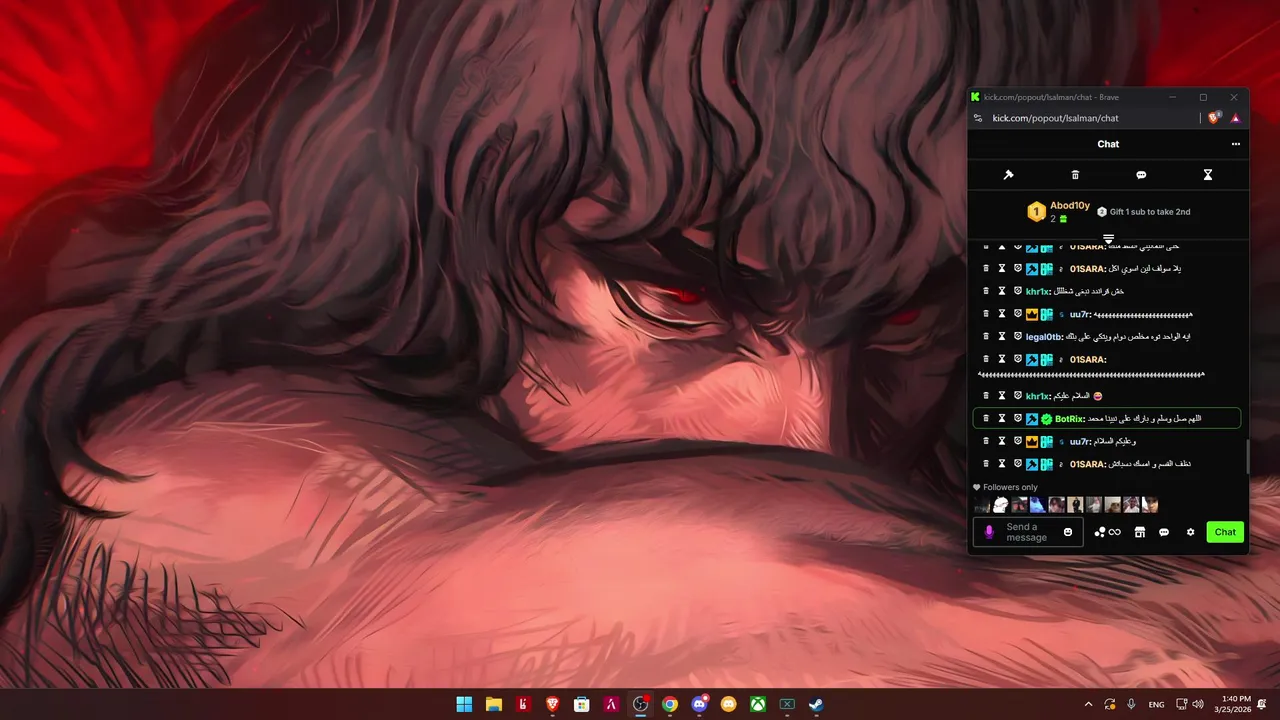Click the kick.com popout URL address
The image size is (1280, 720).
pyautogui.click(x=1055, y=118)
